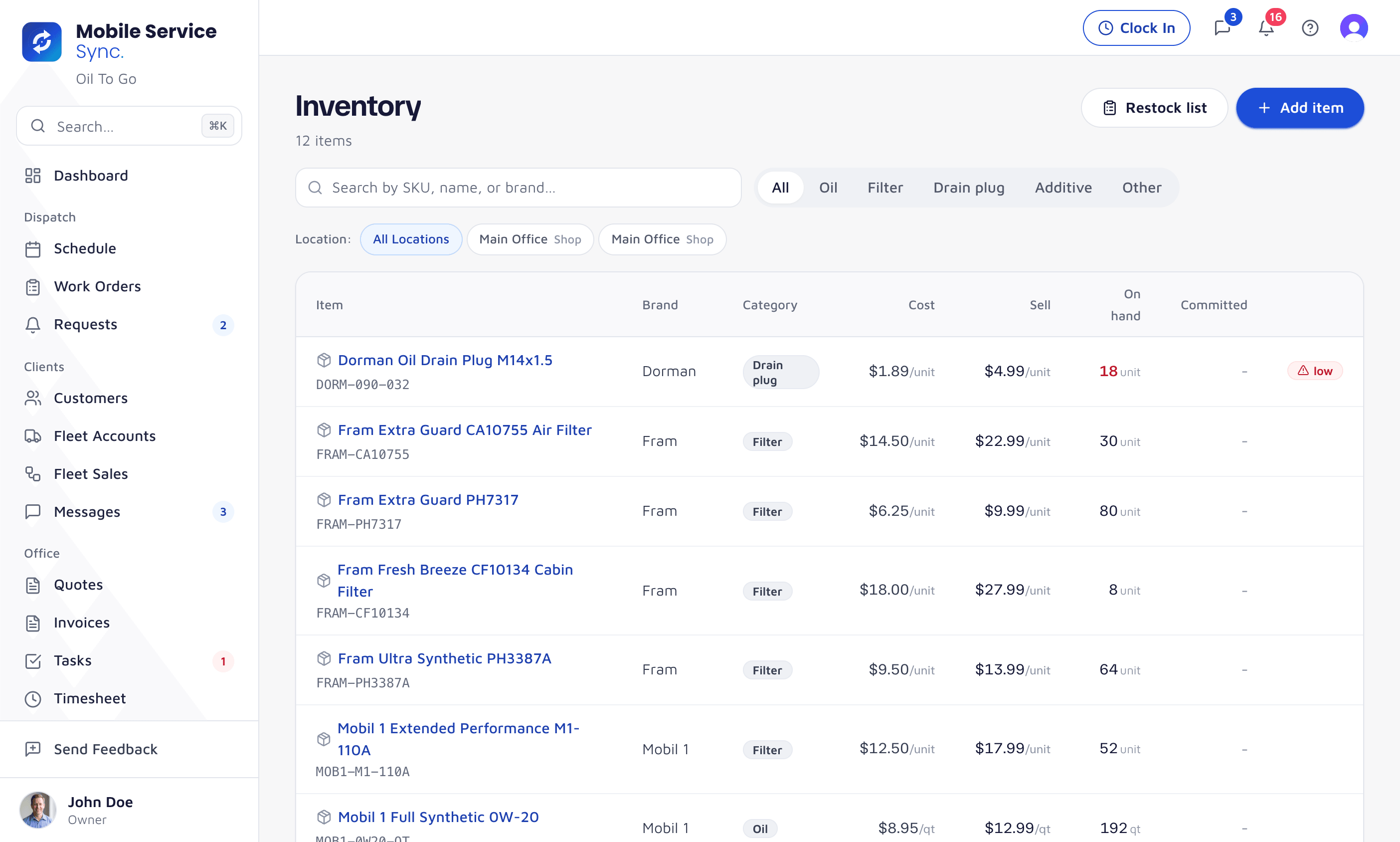Click the Timesheet clock icon

pos(33,698)
